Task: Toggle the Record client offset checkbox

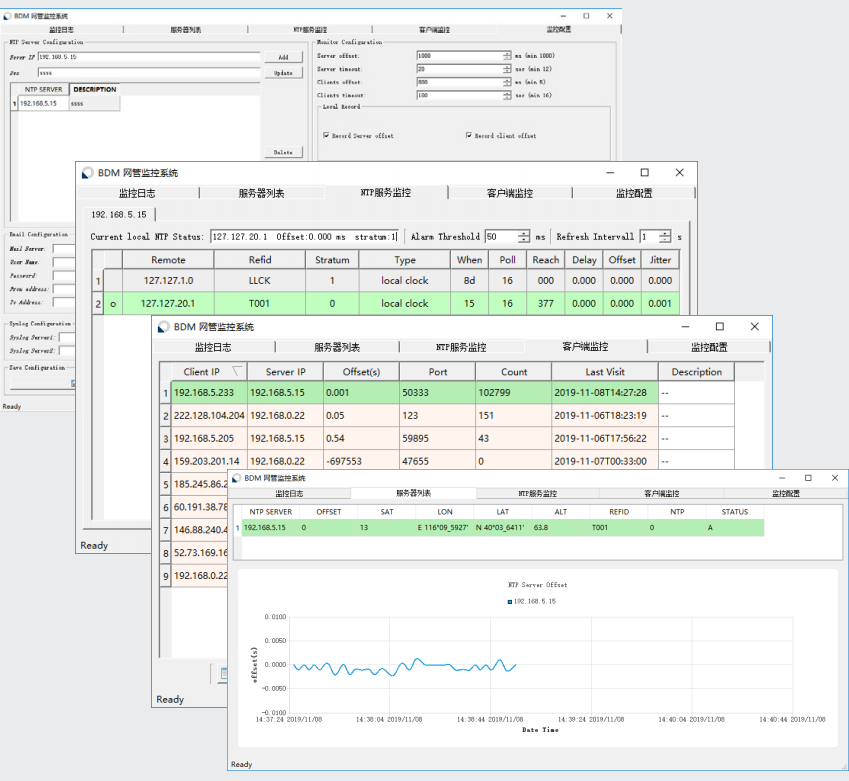Action: pyautogui.click(x=468, y=135)
